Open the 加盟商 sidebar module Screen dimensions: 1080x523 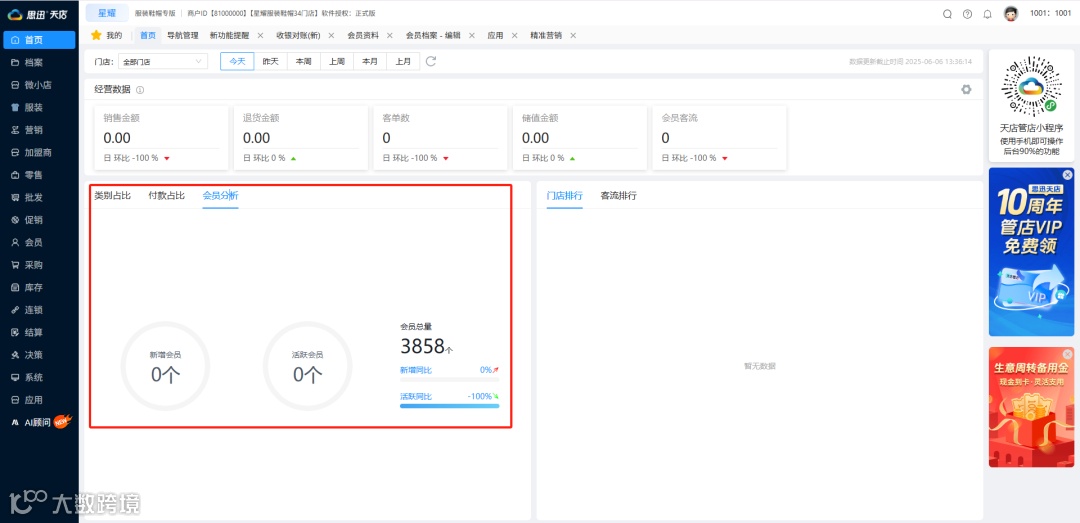tap(39, 152)
